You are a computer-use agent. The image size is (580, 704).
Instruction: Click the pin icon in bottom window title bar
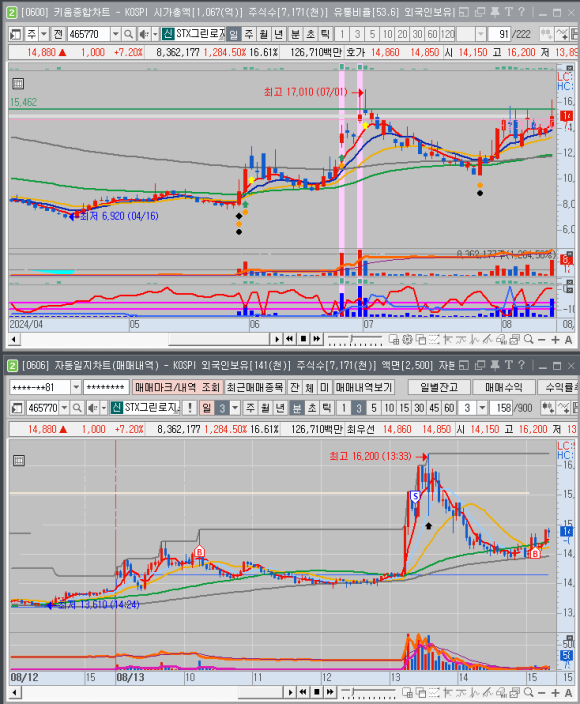click(495, 365)
